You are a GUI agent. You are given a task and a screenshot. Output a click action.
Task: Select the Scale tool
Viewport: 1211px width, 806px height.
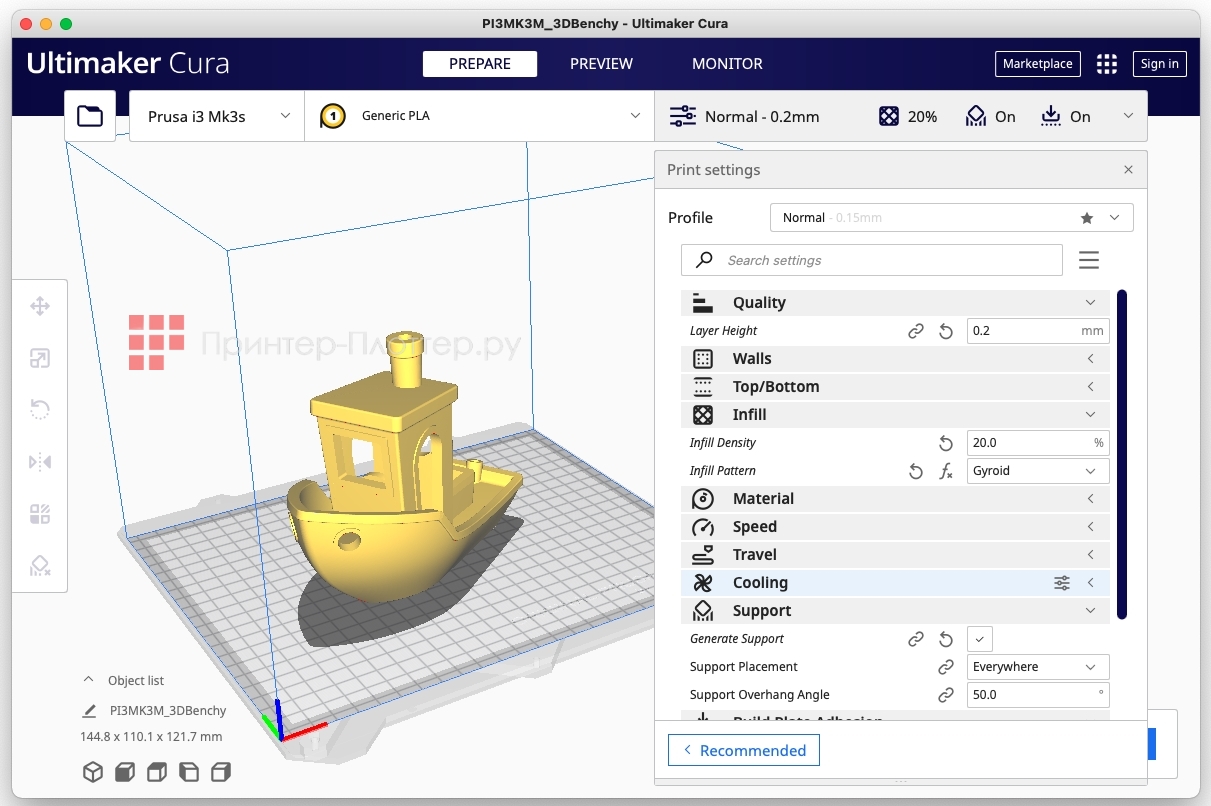point(40,358)
